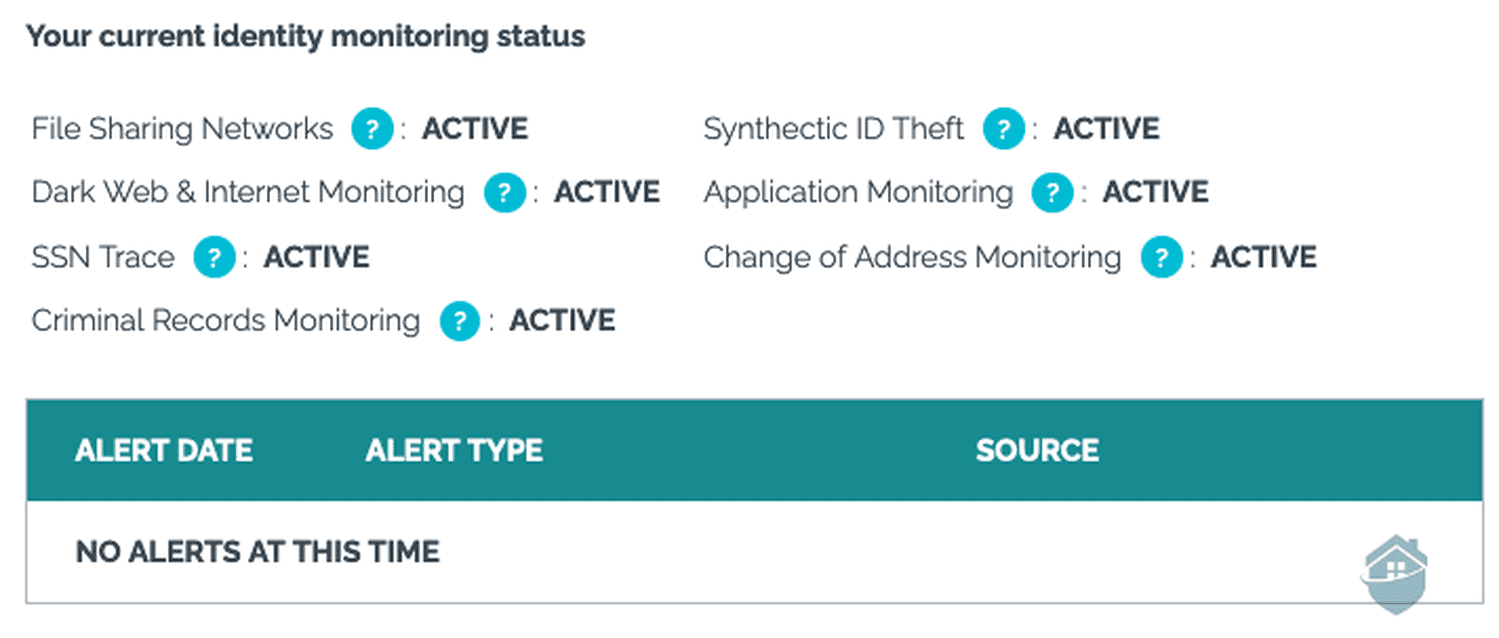Select Change of Address Monitoring text
The image size is (1499, 638).
pos(912,257)
